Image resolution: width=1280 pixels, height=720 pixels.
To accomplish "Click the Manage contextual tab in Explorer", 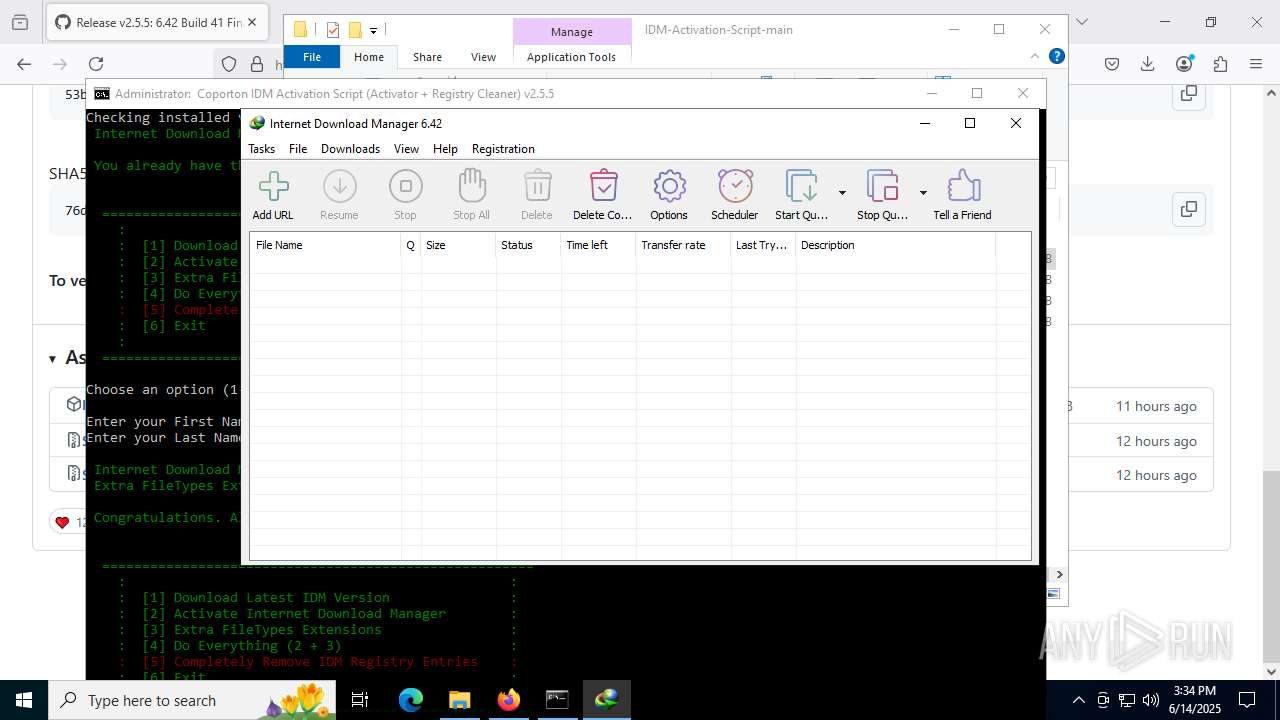I will pyautogui.click(x=572, y=32).
